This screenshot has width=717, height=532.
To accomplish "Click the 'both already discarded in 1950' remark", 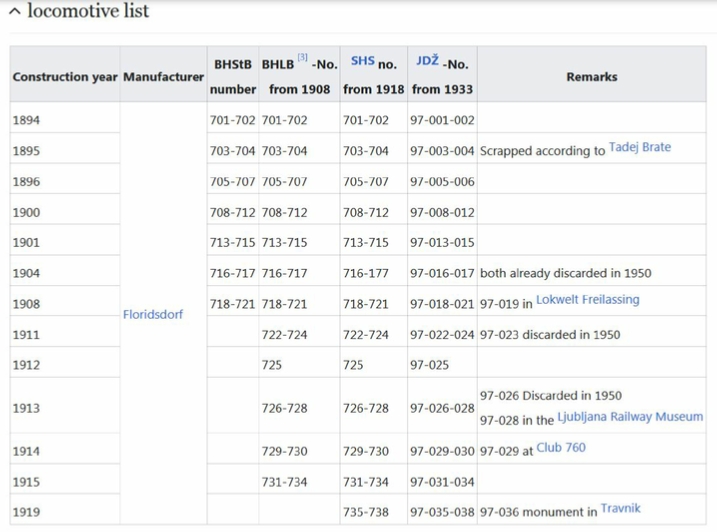I will [x=564, y=273].
